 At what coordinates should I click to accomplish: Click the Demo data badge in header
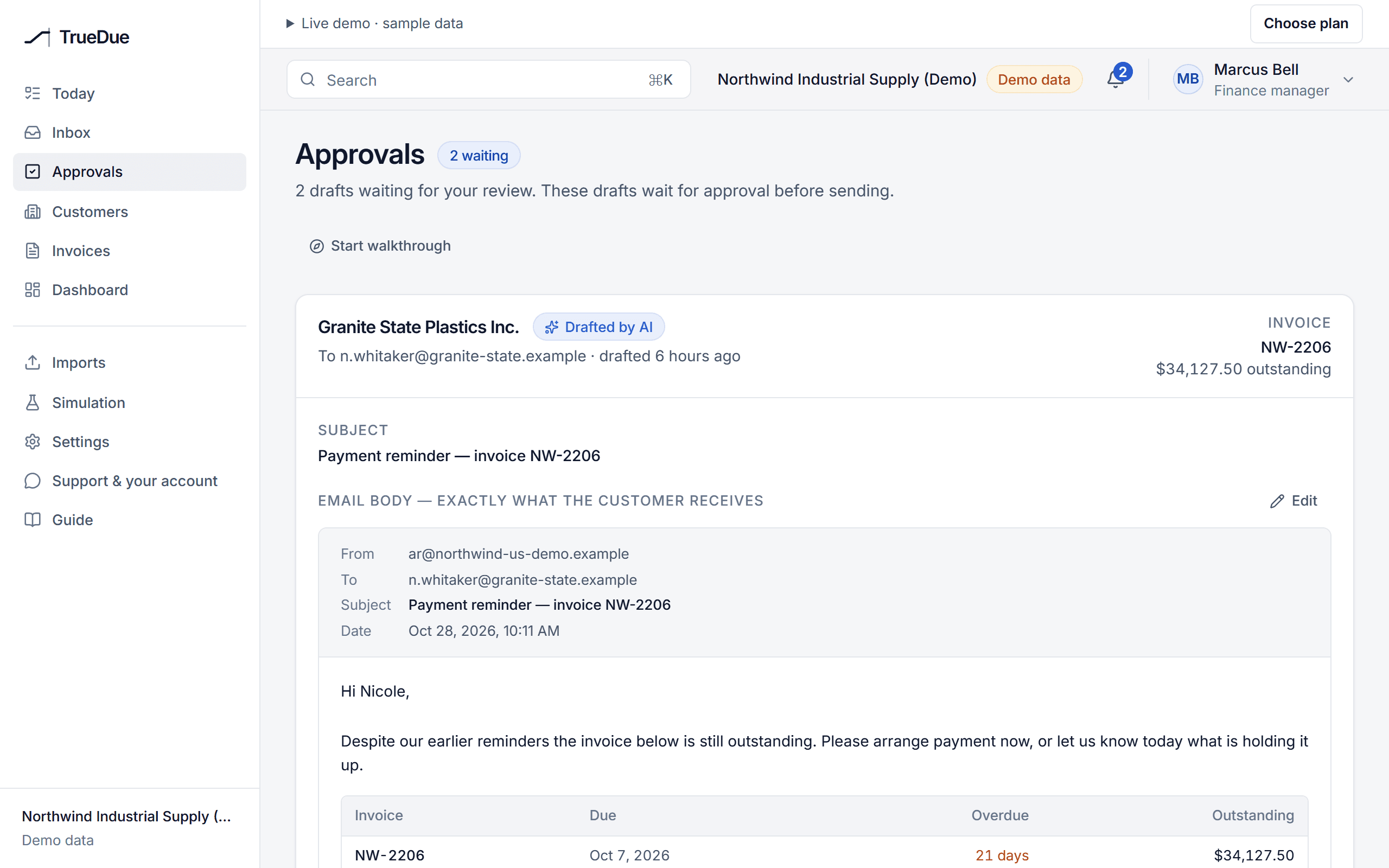tap(1034, 79)
